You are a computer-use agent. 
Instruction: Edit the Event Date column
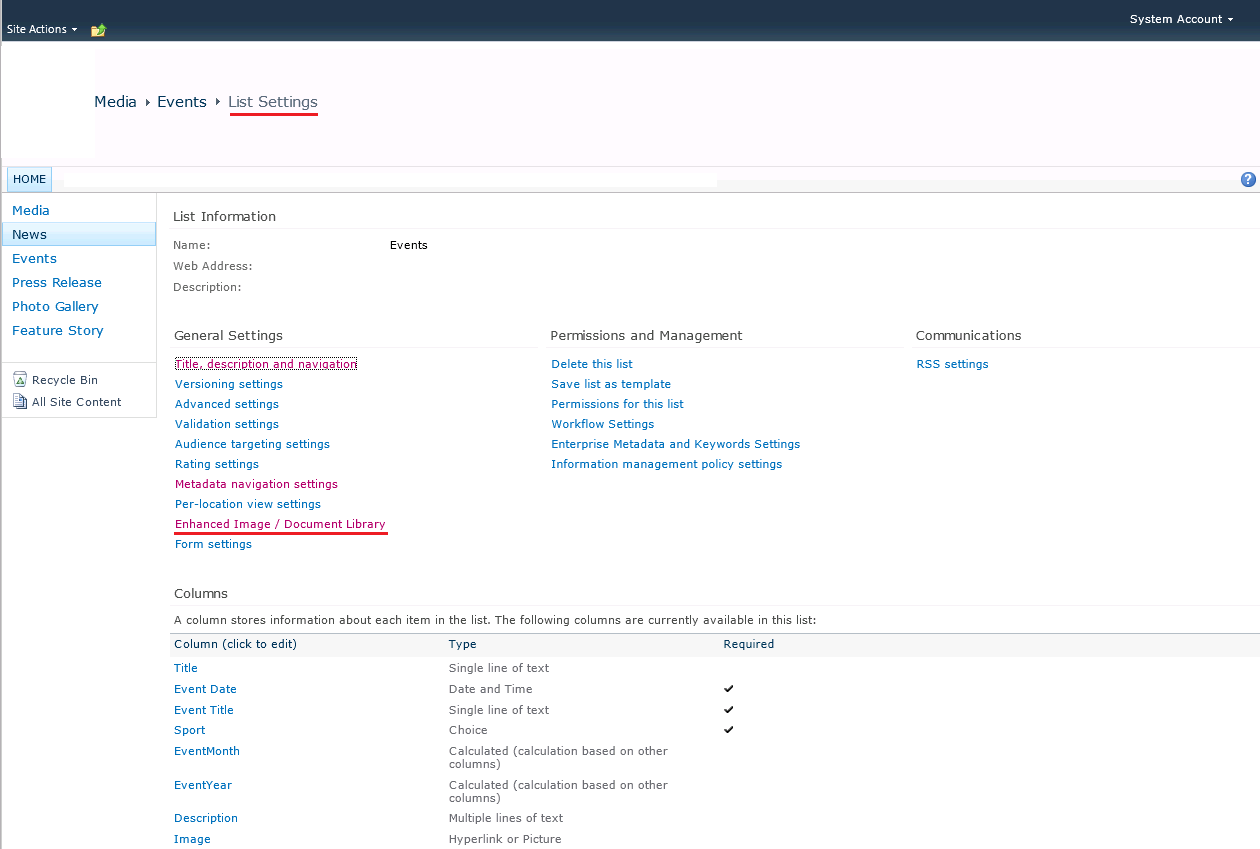tap(205, 689)
